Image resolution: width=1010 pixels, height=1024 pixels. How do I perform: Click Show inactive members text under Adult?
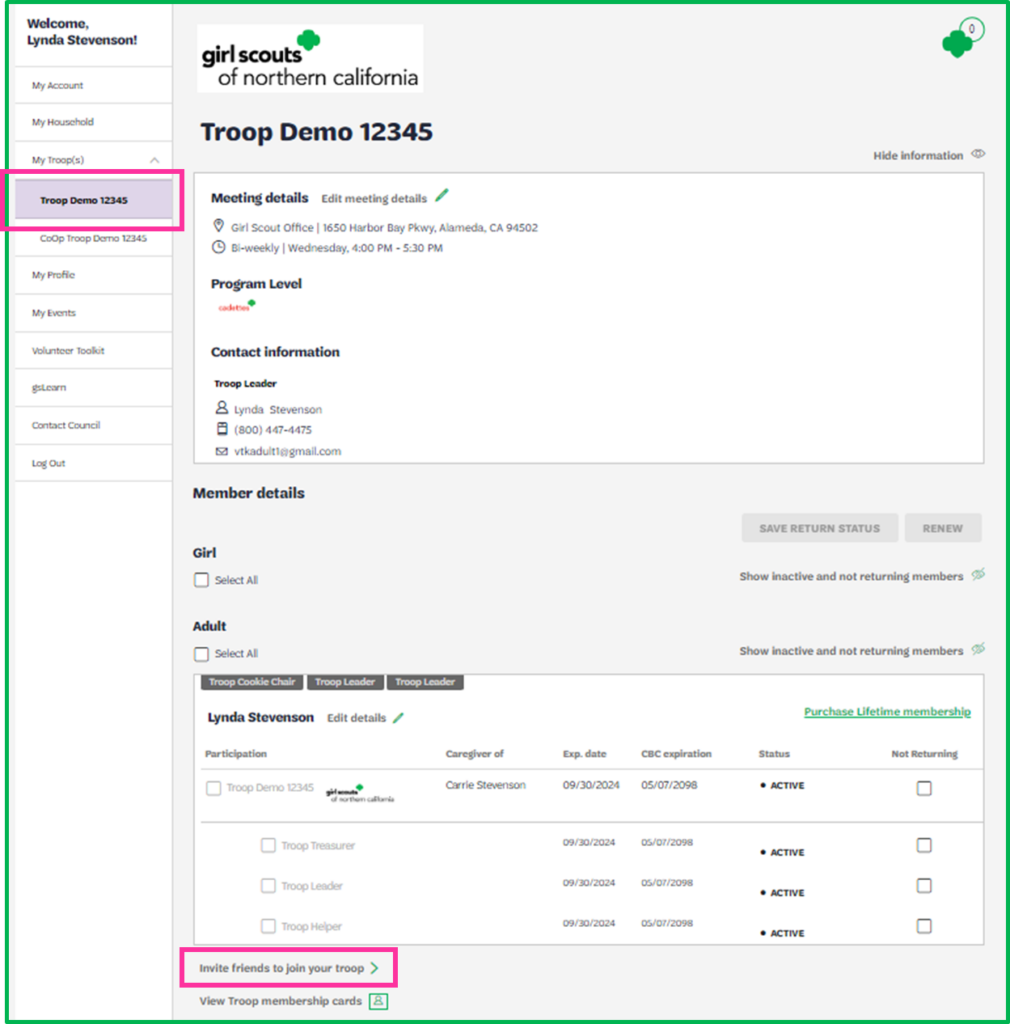point(851,650)
